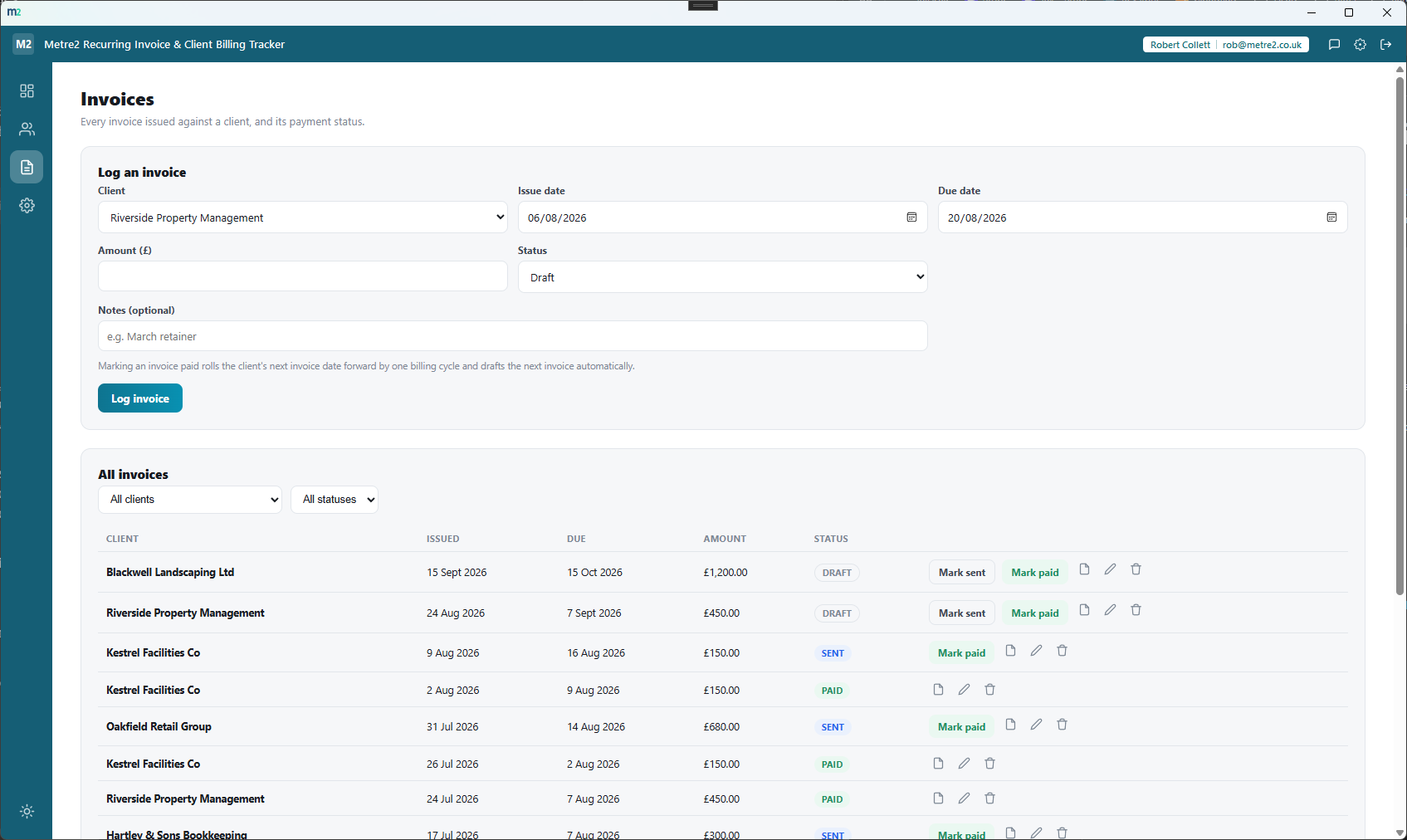This screenshot has height=840, width=1407.
Task: Click the page vertical scrollbar
Action: pyautogui.click(x=1400, y=336)
